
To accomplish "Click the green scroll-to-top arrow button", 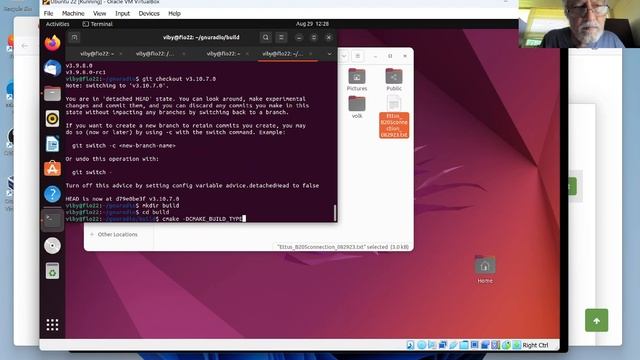I will (596, 320).
